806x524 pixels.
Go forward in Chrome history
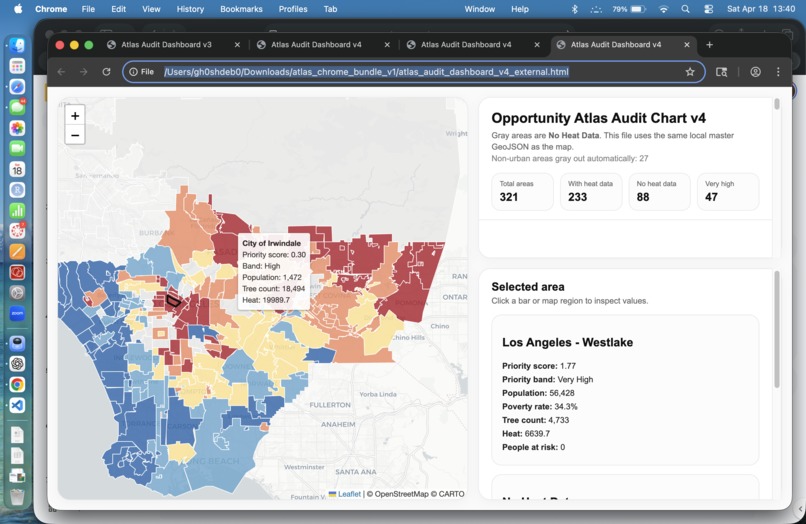(x=84, y=72)
